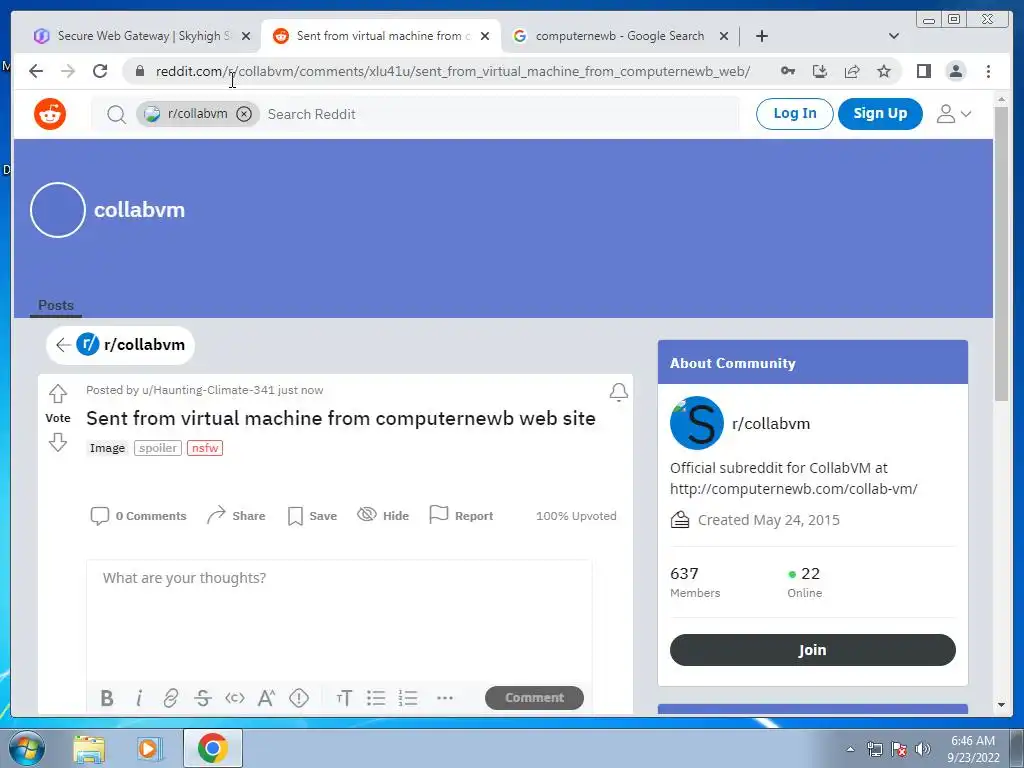Screen dimensions: 1024x768
Task: Open the r/collabvm link in About Community
Action: click(x=771, y=424)
